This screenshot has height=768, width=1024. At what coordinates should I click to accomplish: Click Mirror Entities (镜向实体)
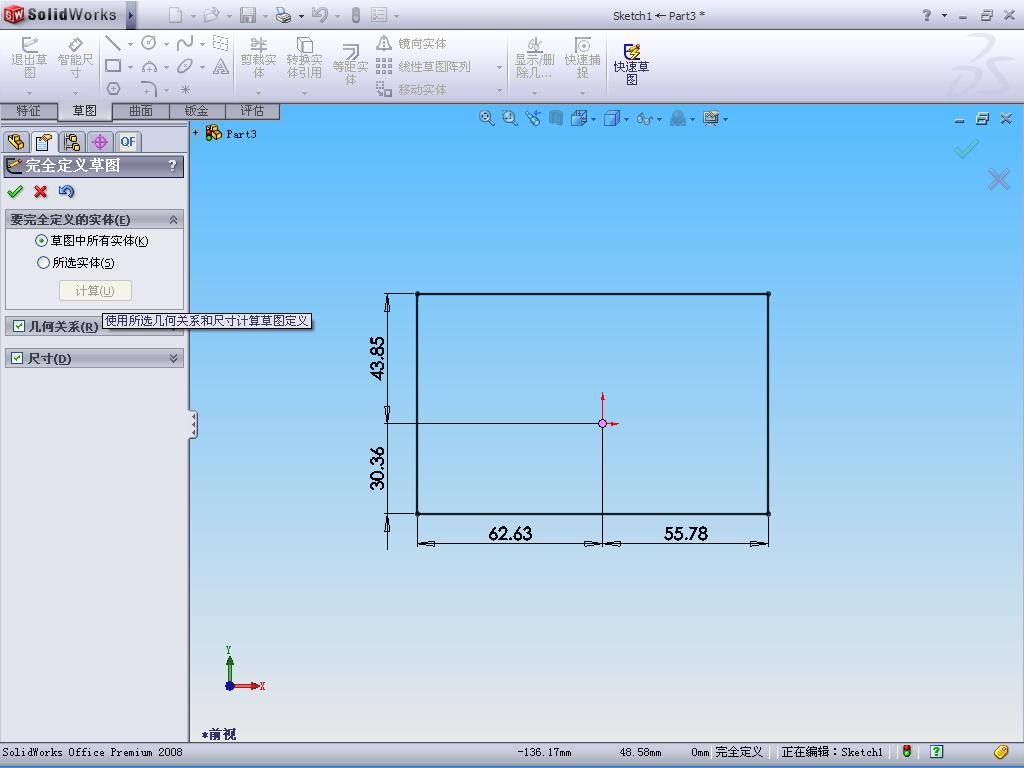coord(412,44)
